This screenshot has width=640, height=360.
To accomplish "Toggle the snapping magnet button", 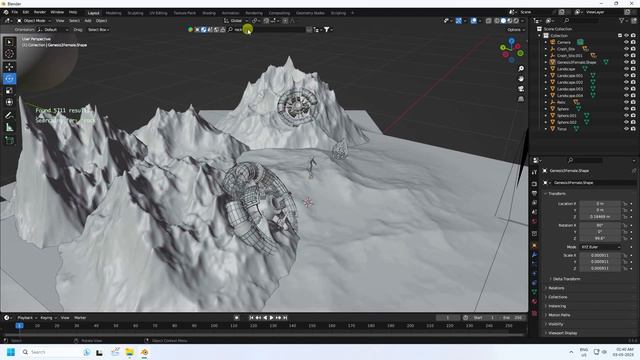I will pyautogui.click(x=266, y=20).
